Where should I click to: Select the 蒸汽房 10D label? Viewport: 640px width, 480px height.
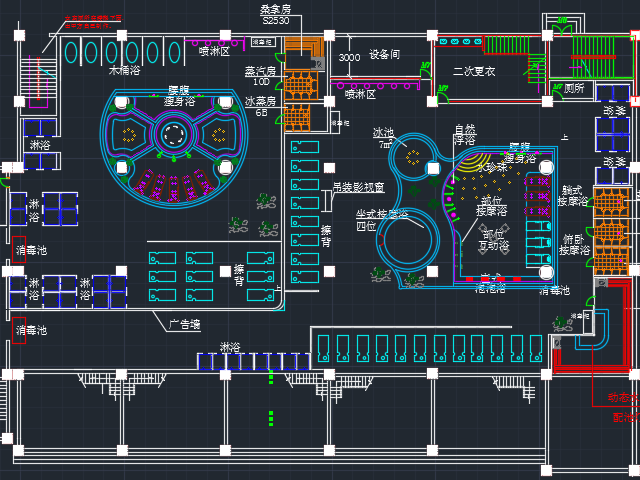(257, 76)
